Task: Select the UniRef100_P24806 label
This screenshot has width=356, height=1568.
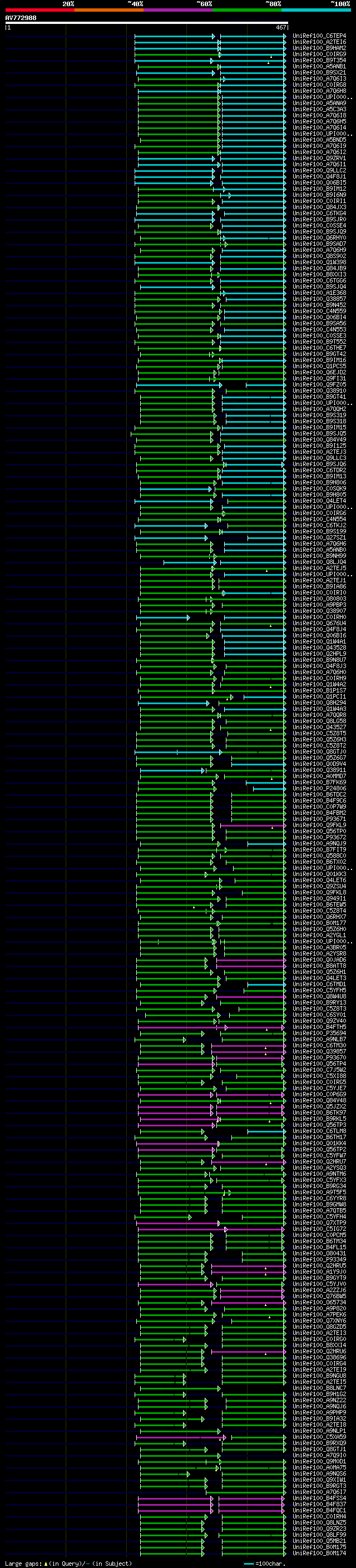Action: pyautogui.click(x=319, y=788)
